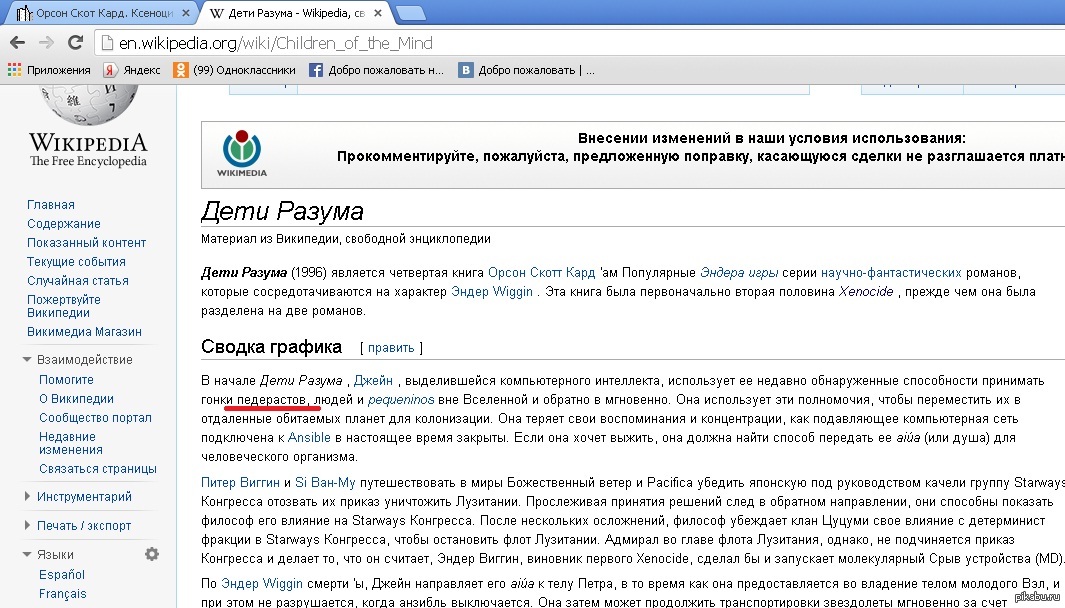Image resolution: width=1065 pixels, height=608 pixels.
Task: Follow научно-фантастических link
Action: [x=891, y=272]
